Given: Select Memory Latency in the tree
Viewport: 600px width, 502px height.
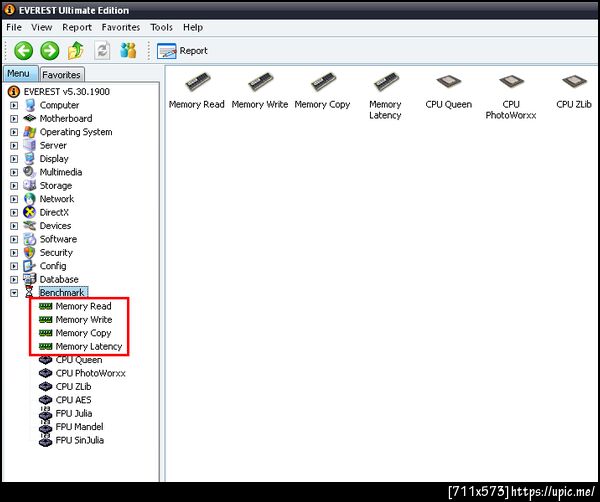Looking at the screenshot, I should [89, 346].
